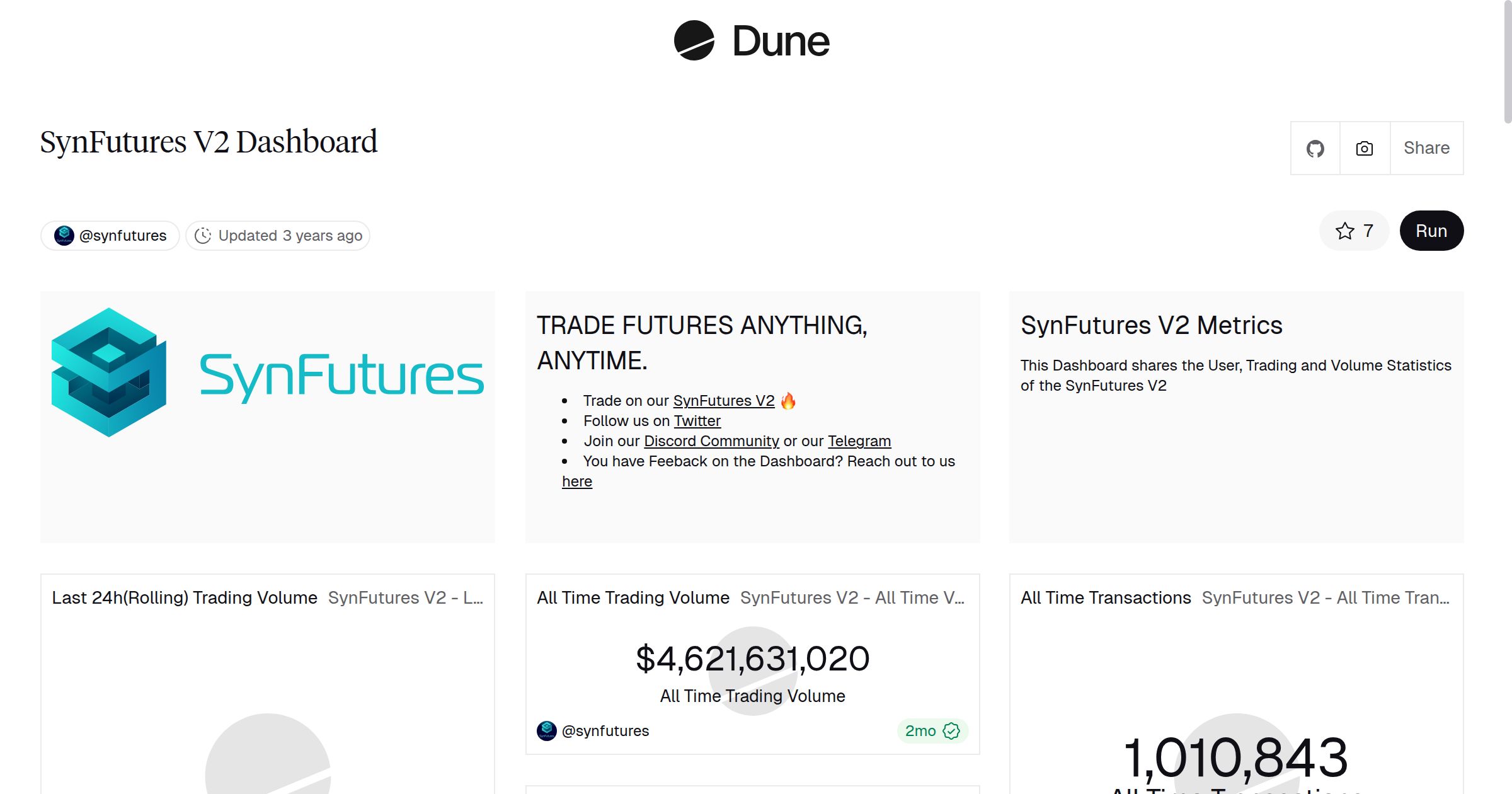This screenshot has height=794, width=1512.
Task: Click the Updated 3 years ago pill
Action: pyautogui.click(x=277, y=235)
